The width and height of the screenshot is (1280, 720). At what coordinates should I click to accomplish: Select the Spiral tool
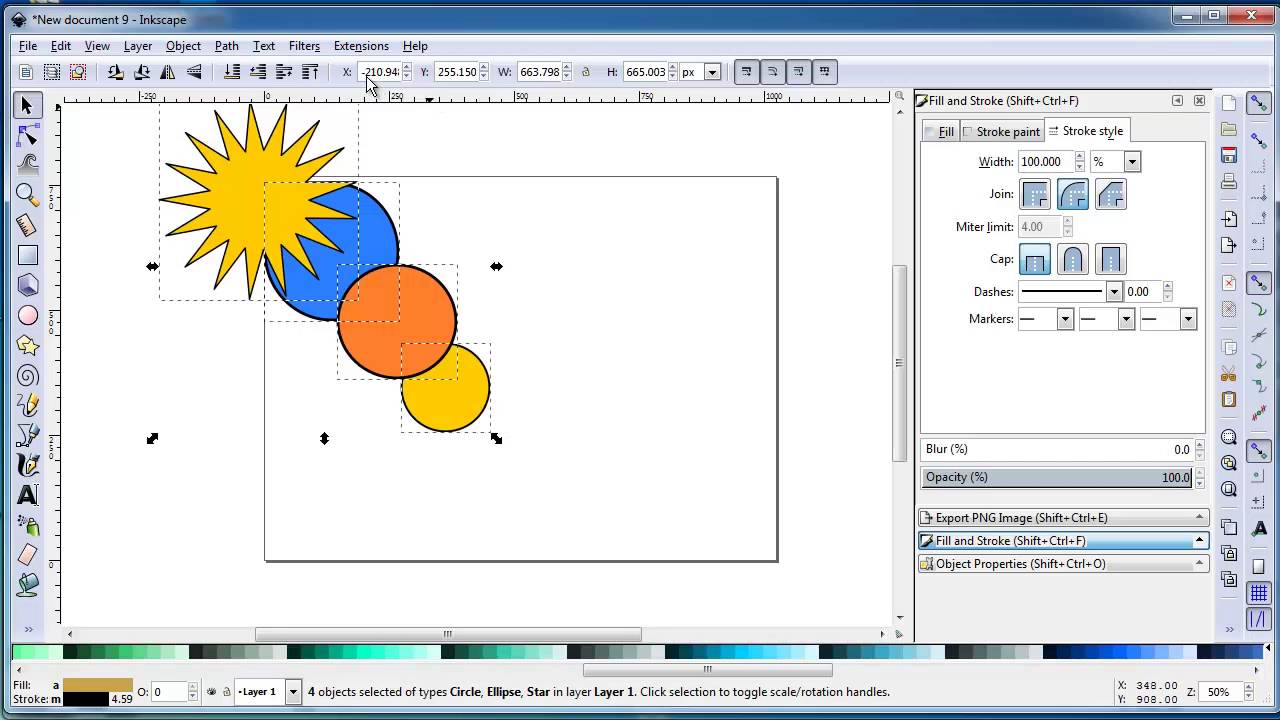click(x=27, y=375)
